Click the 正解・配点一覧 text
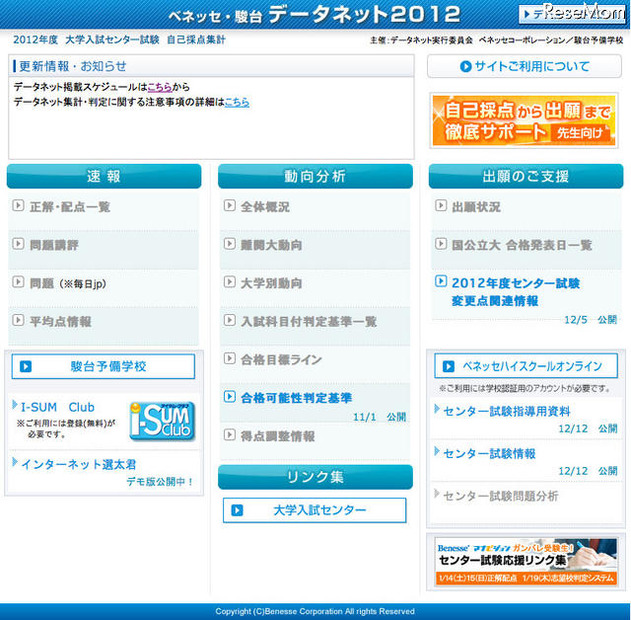The height and width of the screenshot is (620, 631). tap(70, 207)
